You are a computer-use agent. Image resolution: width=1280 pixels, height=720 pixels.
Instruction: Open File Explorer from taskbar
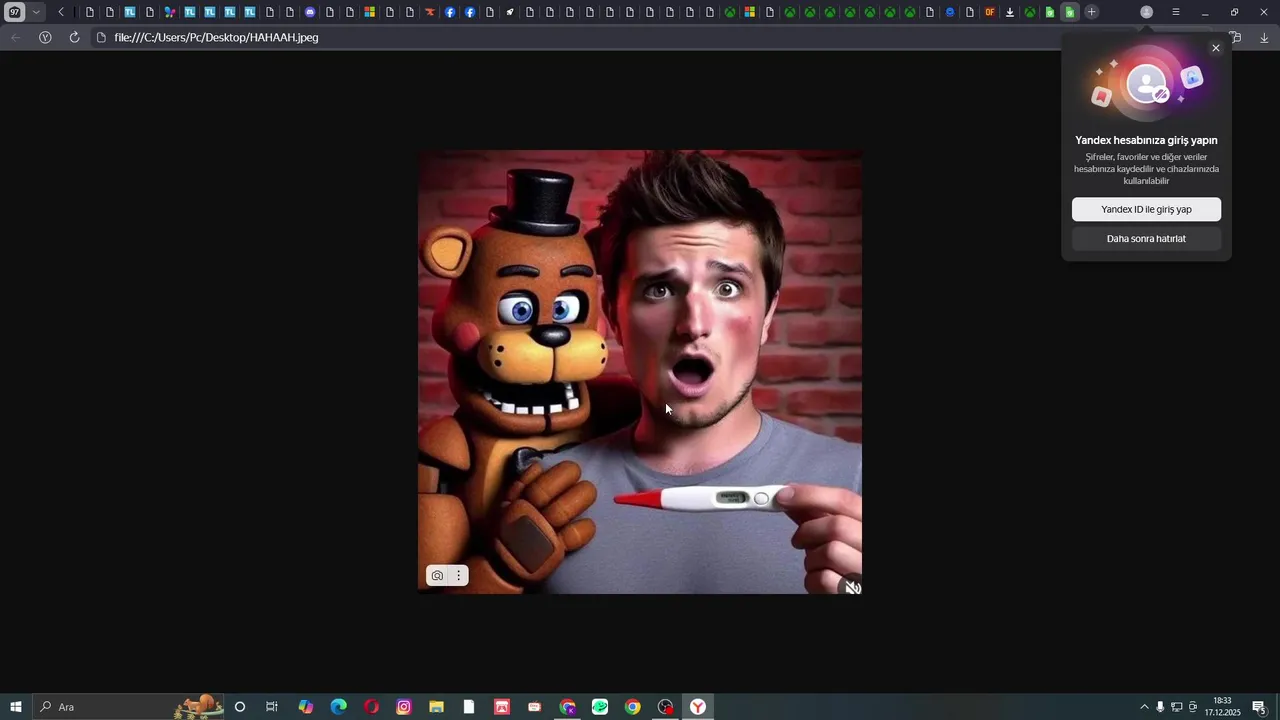click(x=437, y=707)
